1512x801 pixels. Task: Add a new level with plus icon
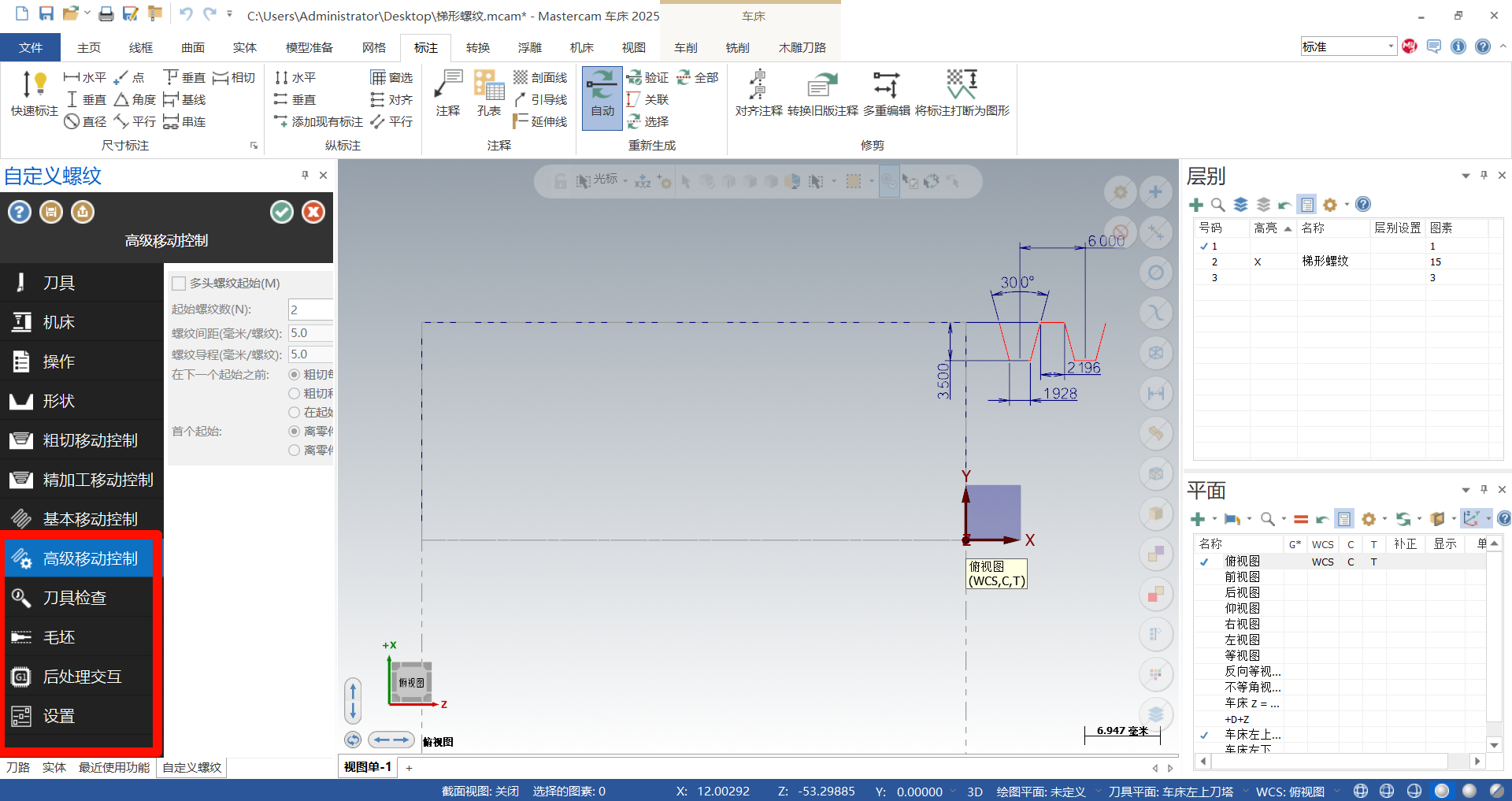tap(1195, 205)
